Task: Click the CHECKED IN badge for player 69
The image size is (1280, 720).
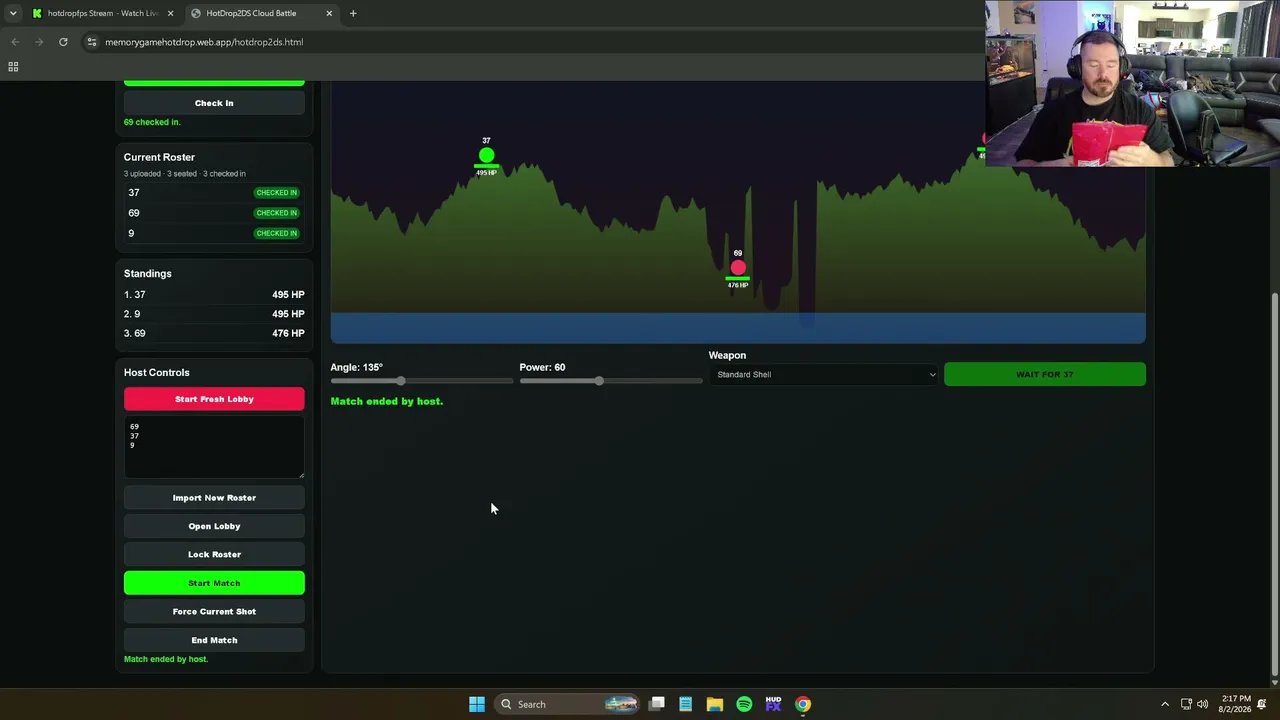Action: 276,213
